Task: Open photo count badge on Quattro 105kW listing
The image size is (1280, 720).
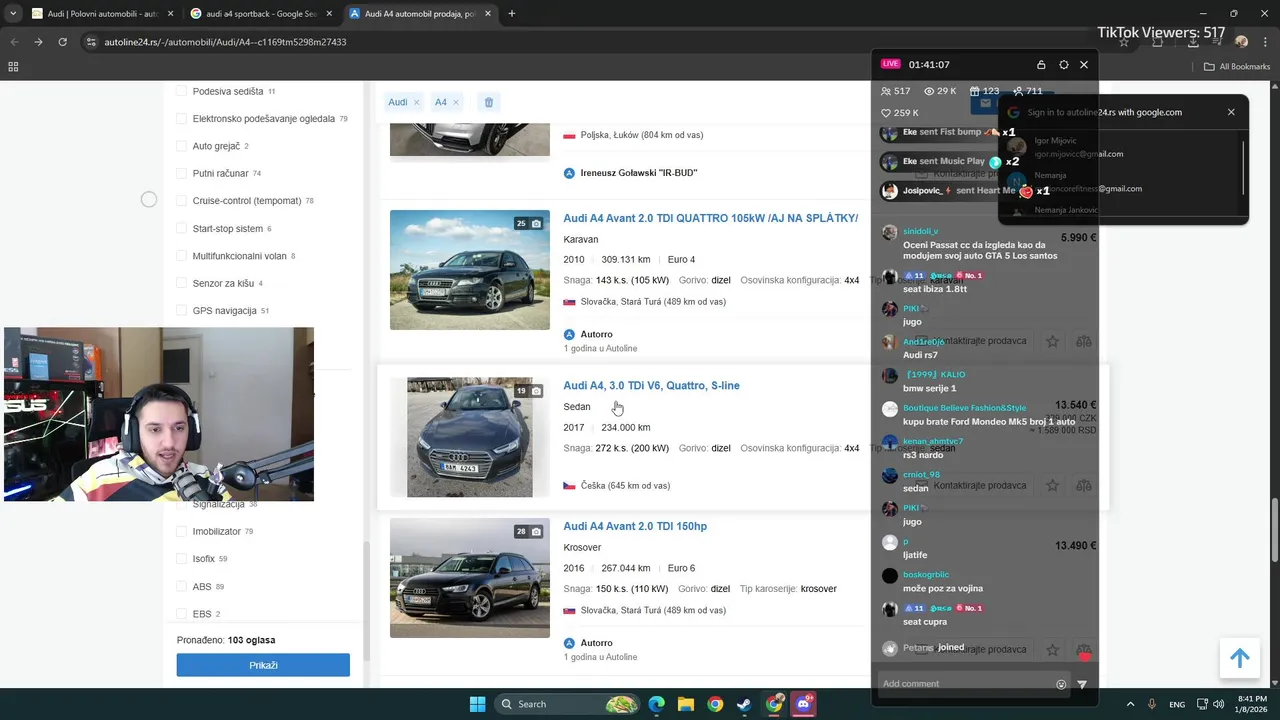Action: click(528, 223)
